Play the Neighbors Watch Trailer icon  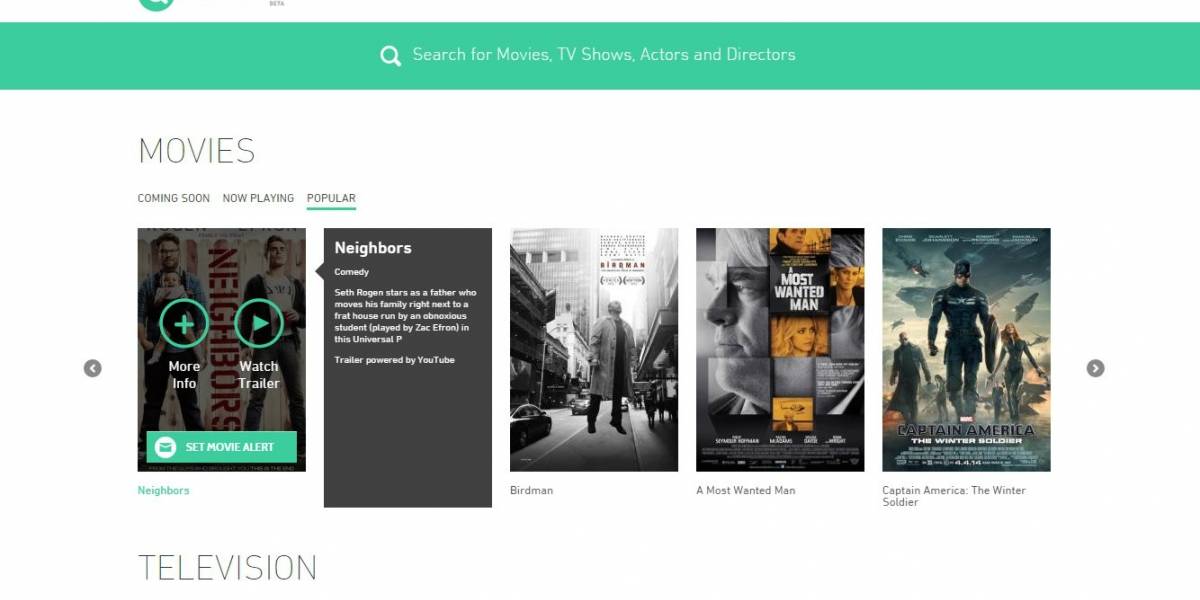coord(259,323)
